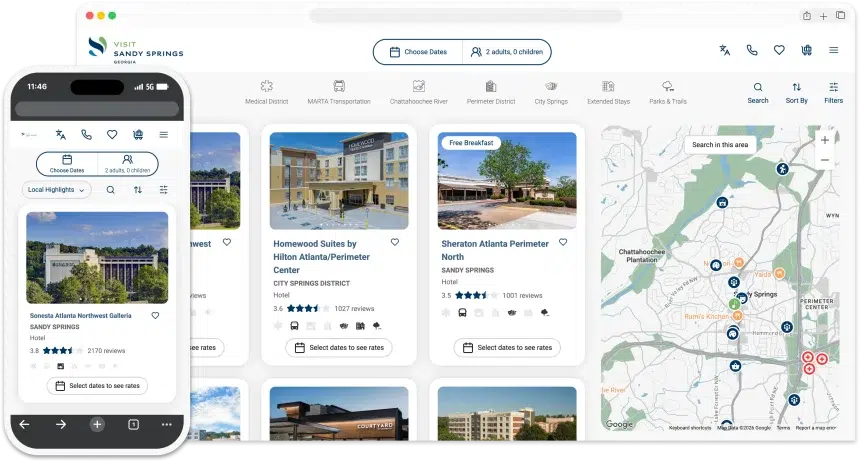The width and height of the screenshot is (860, 462).
Task: Click the desktop 2 adults, 0 children selector
Action: click(507, 52)
